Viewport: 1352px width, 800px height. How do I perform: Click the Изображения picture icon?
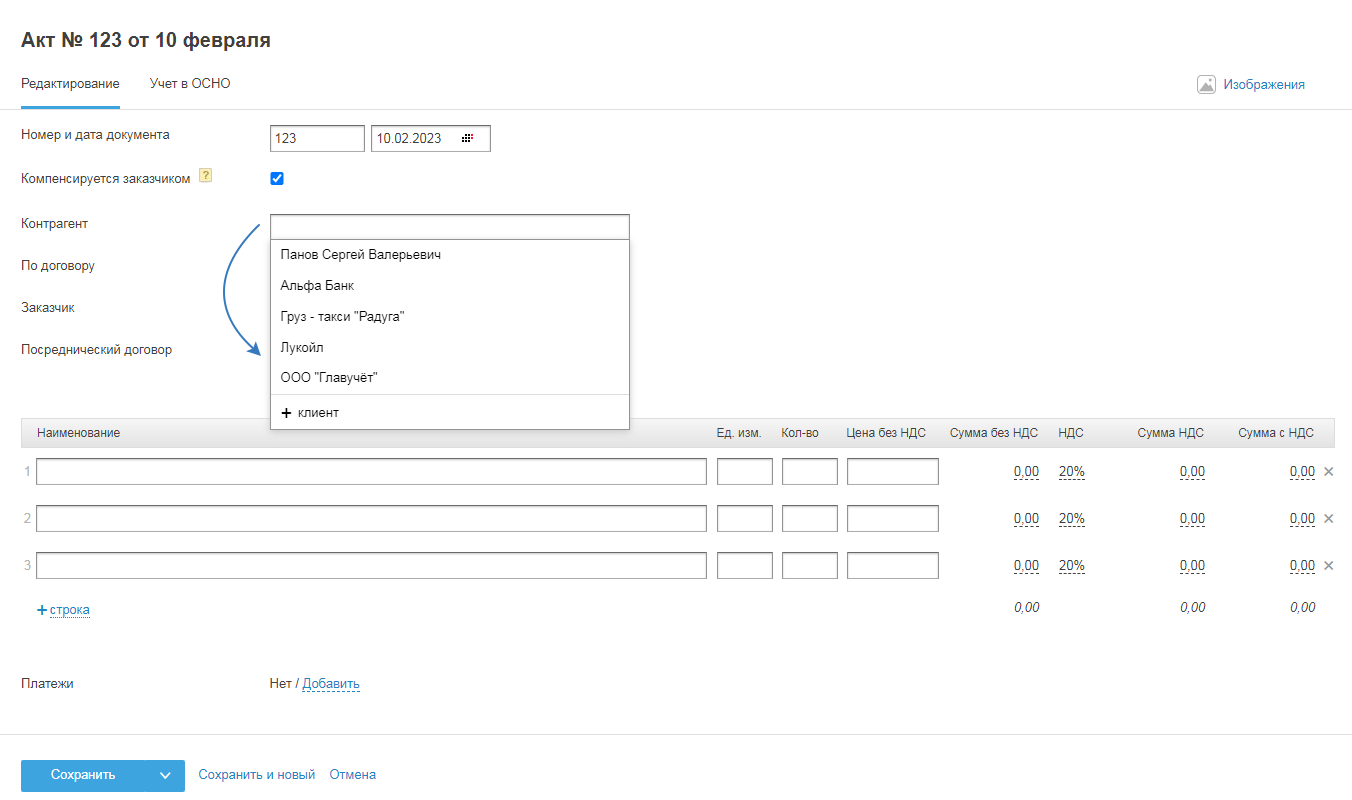[1206, 85]
